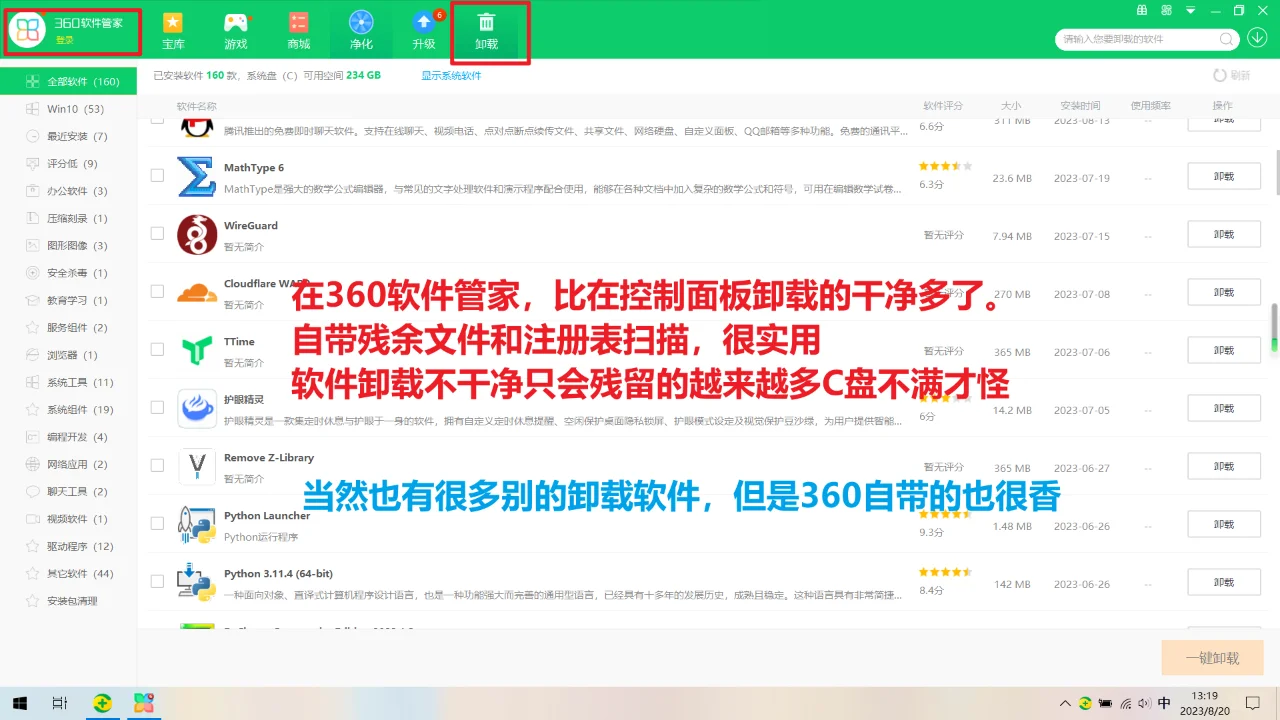The image size is (1280, 720).
Task: Click the home star icon in the toolbar
Action: [173, 30]
